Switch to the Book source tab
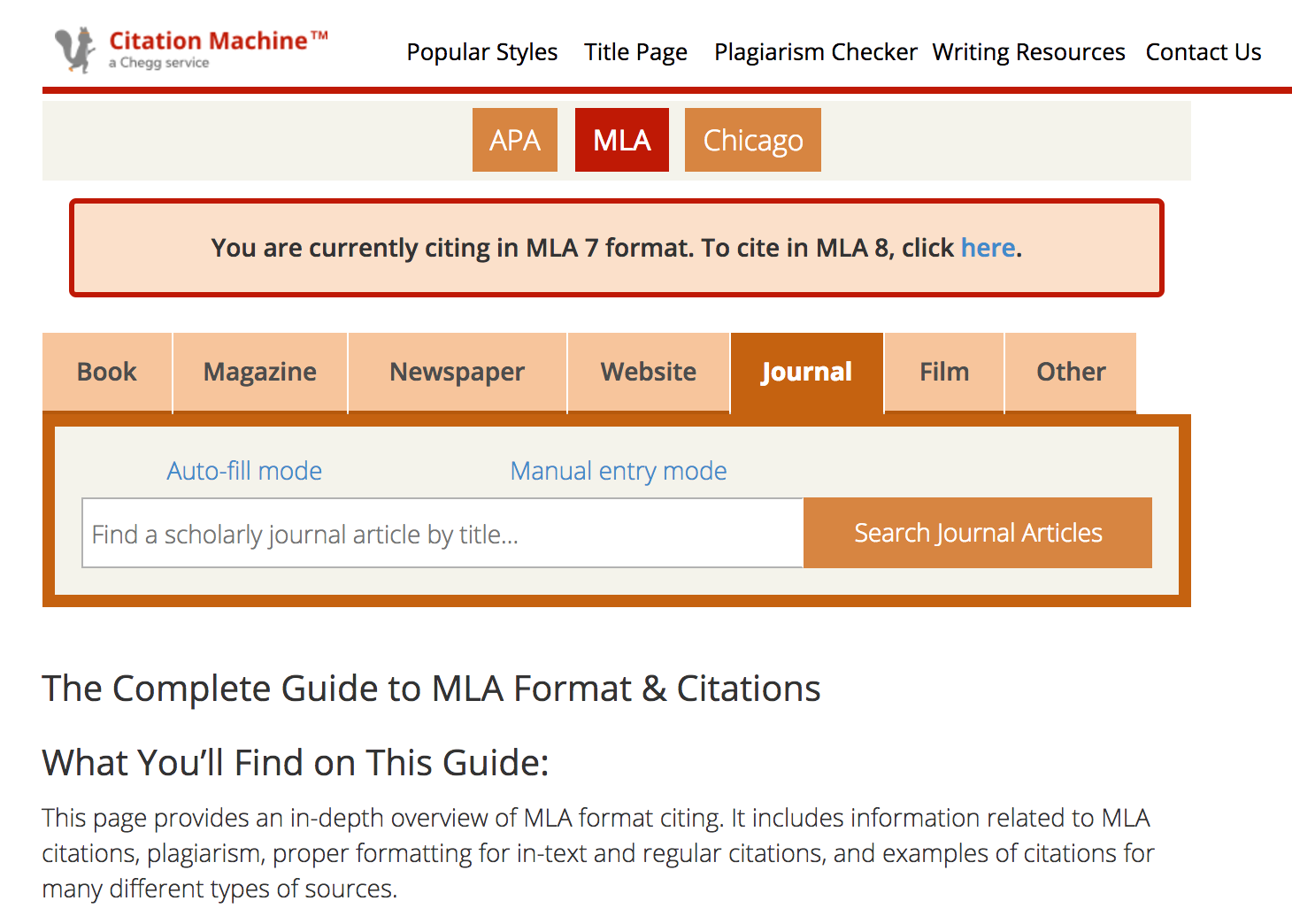Screen dimensions: 1292x924 107,372
